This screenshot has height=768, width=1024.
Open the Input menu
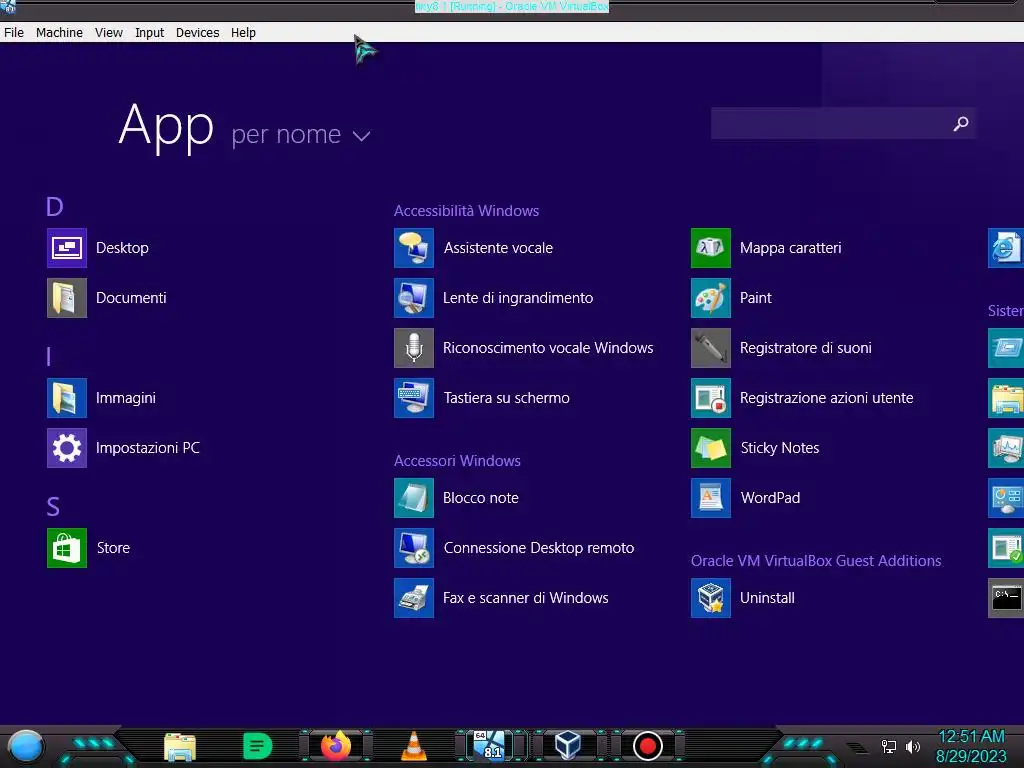[150, 33]
